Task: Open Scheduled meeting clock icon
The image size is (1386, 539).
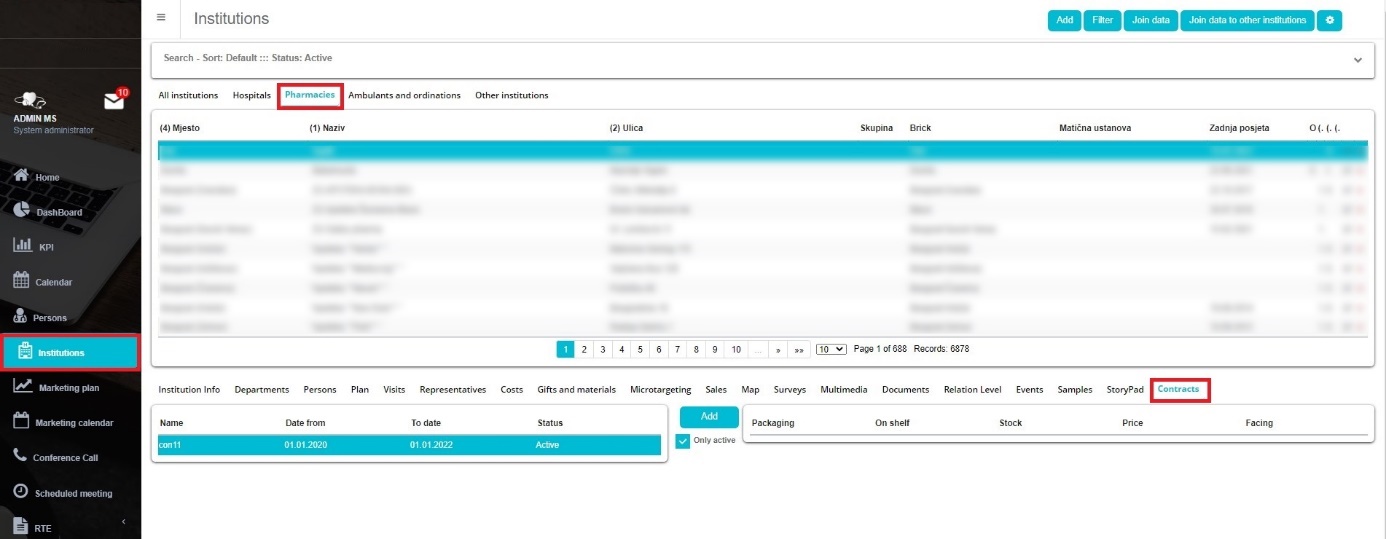Action: tap(21, 492)
